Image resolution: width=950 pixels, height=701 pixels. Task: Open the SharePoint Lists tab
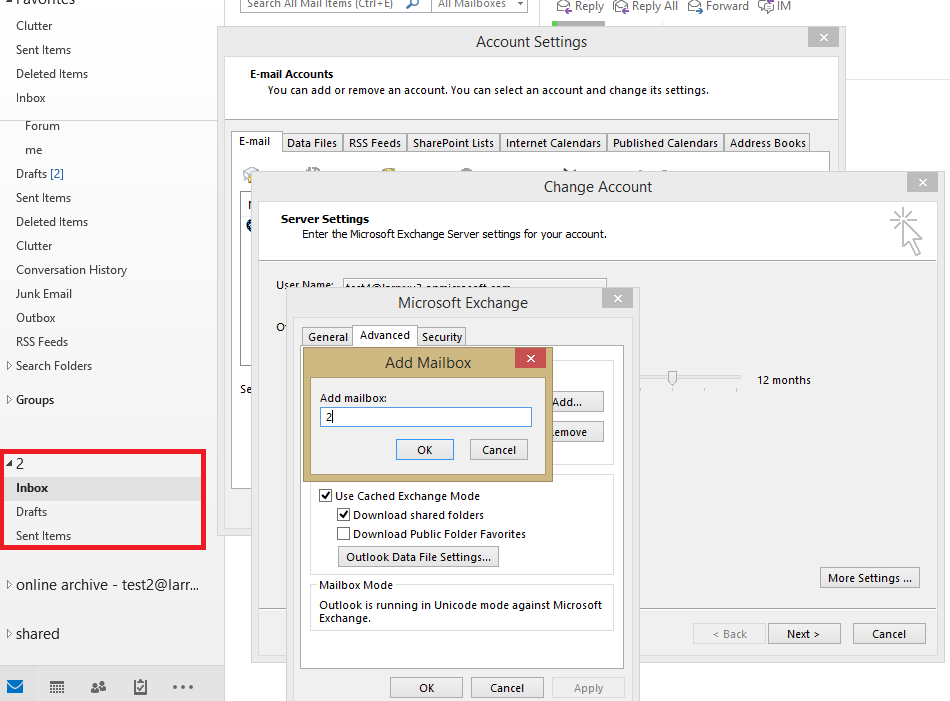[x=453, y=143]
